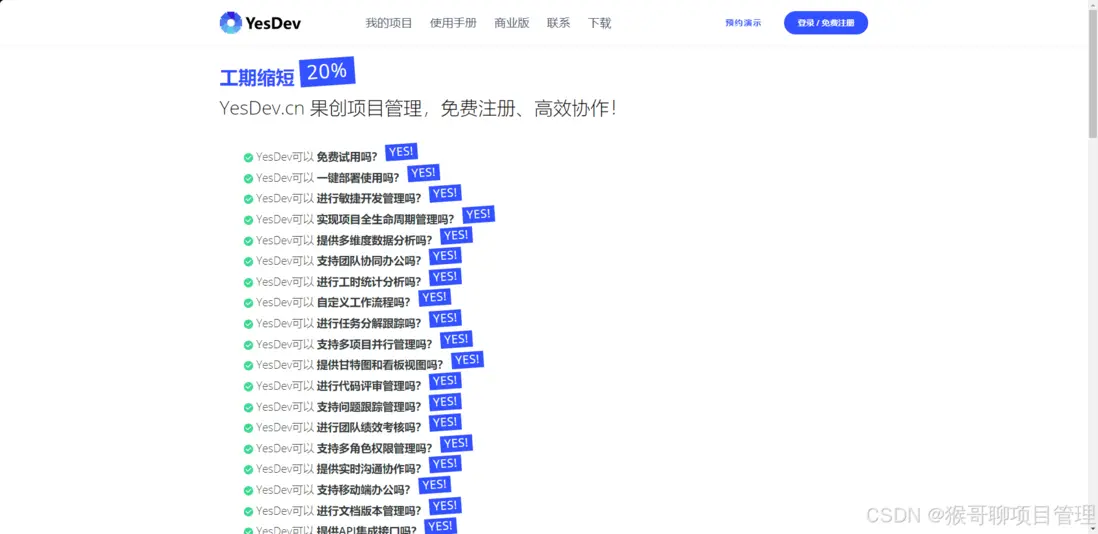This screenshot has width=1098, height=534.
Task: Click the 工期缩短 heading
Action: tap(257, 78)
